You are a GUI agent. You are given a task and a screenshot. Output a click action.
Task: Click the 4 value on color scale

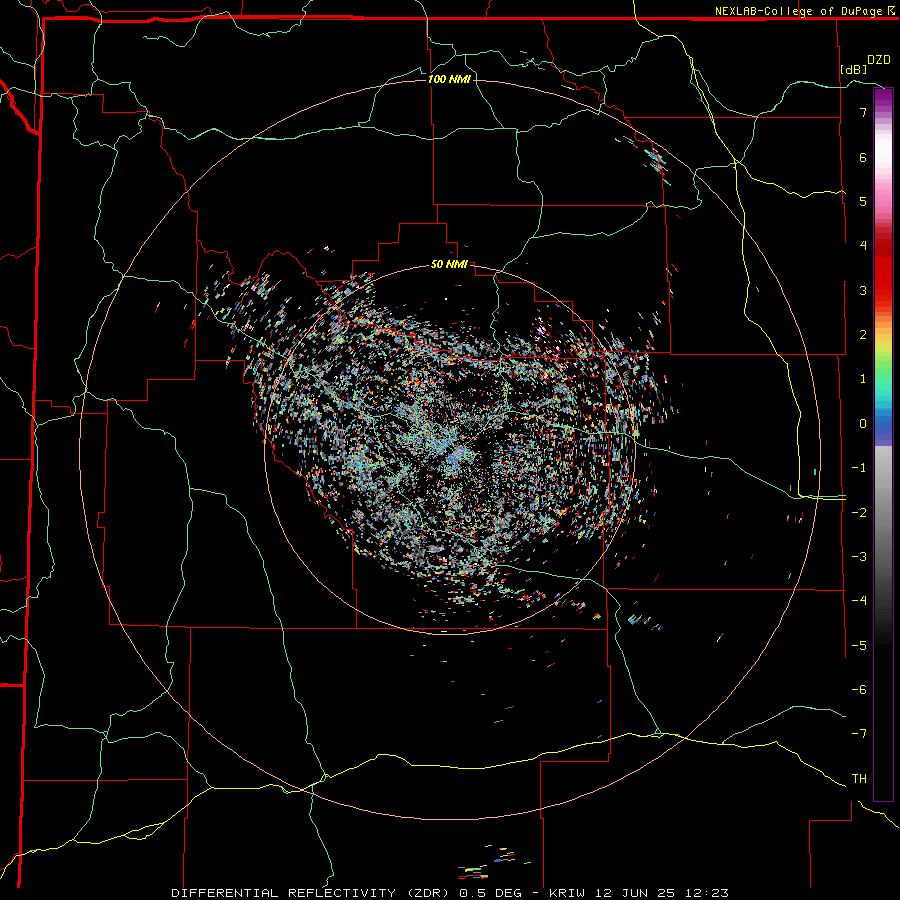click(863, 246)
